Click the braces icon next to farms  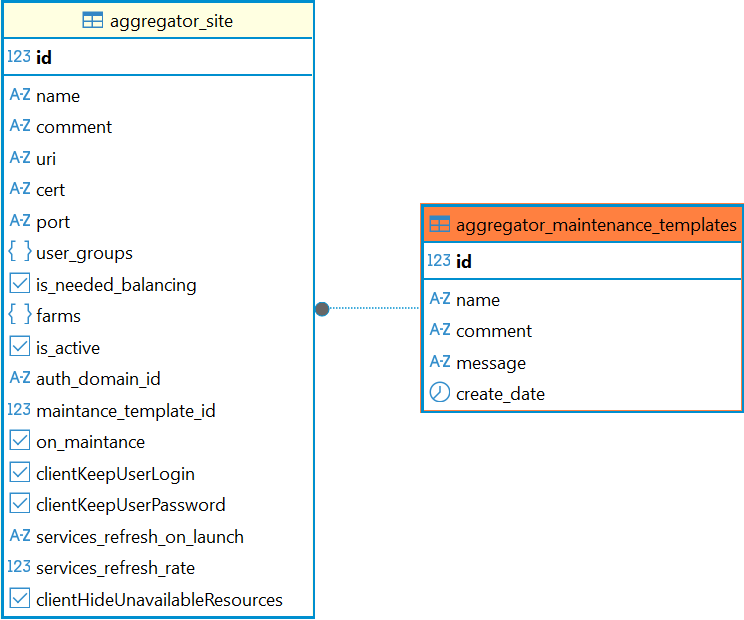[x=20, y=315]
